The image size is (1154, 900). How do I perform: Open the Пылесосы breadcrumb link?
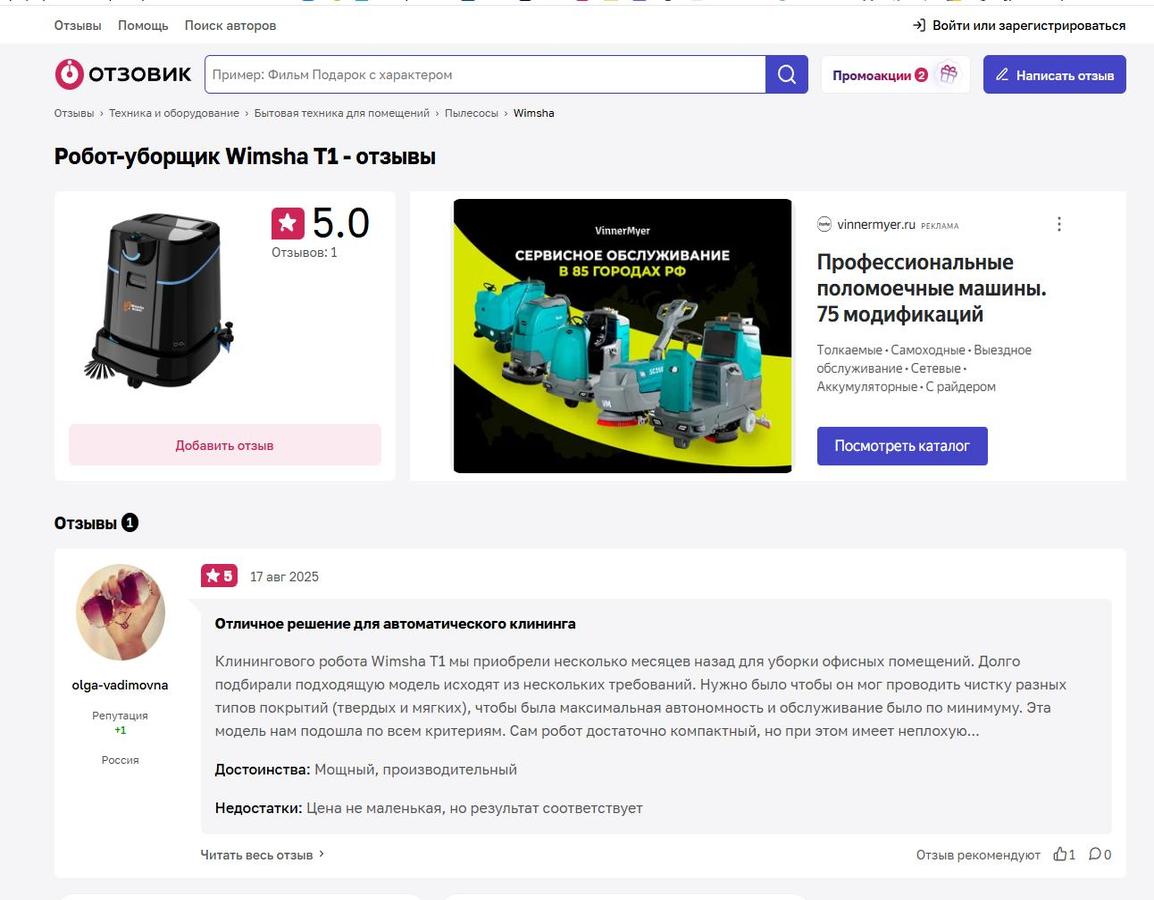471,113
